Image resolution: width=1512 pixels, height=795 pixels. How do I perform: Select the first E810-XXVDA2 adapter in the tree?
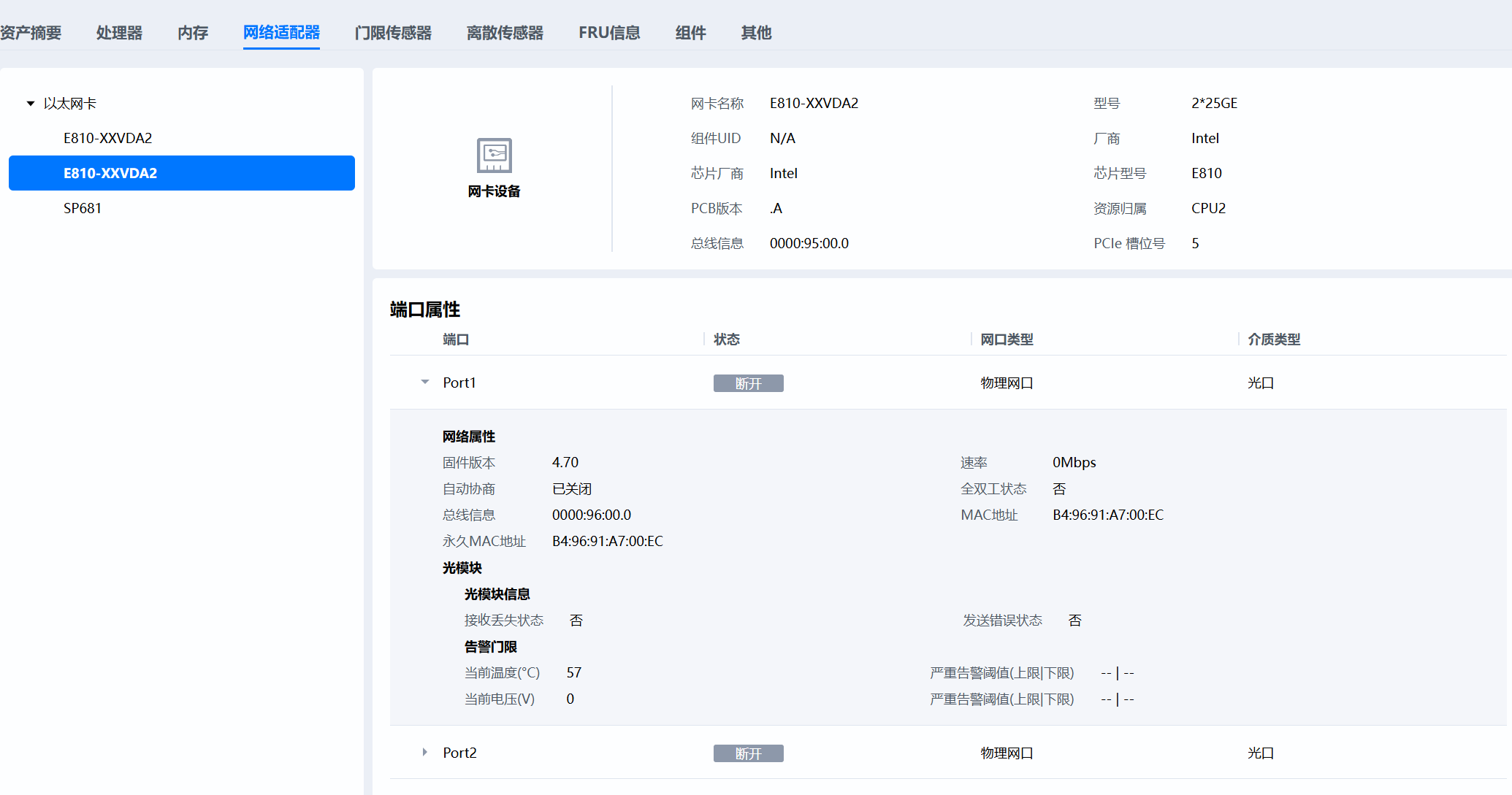(108, 138)
